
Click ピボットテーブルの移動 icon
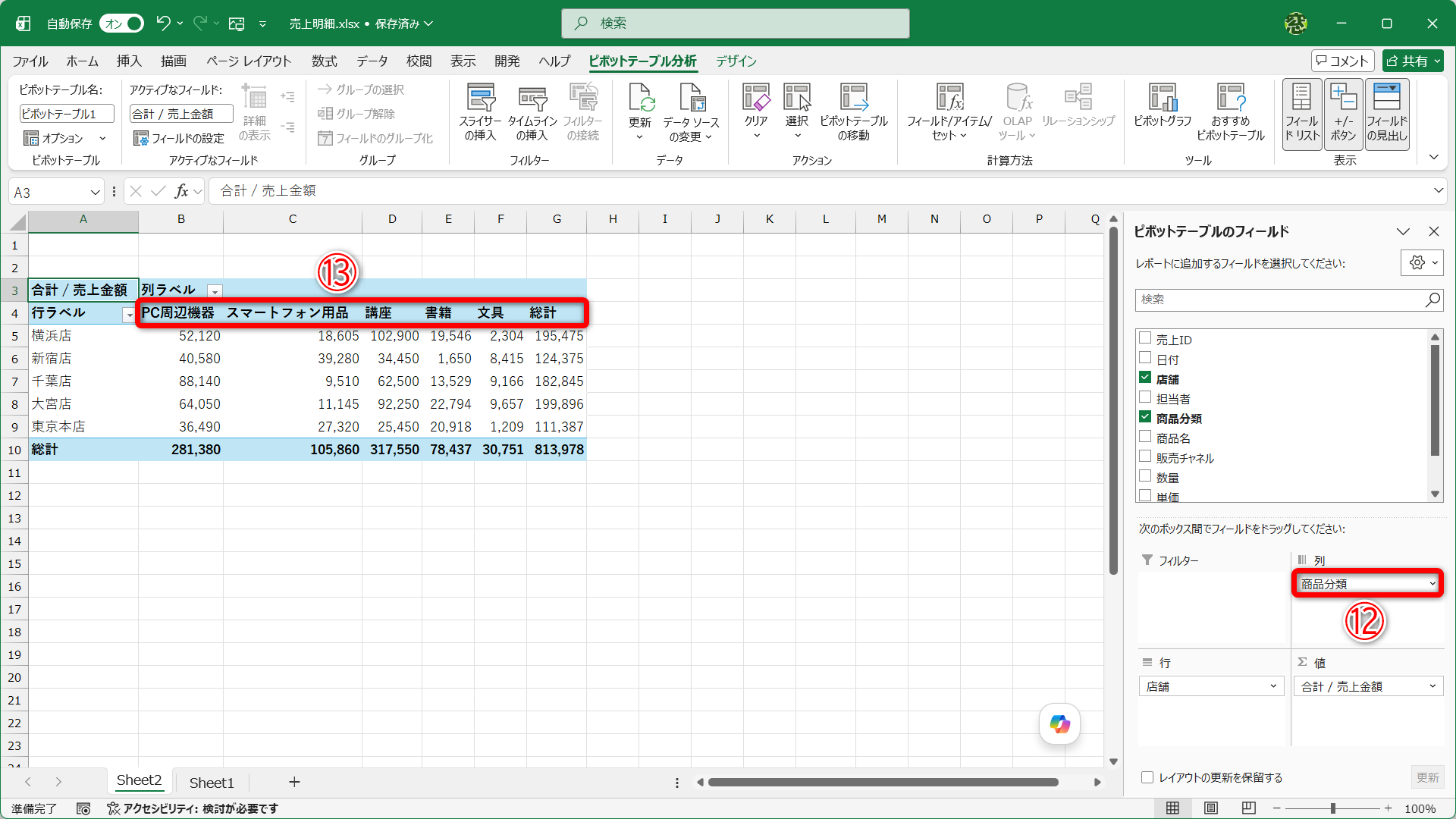pyautogui.click(x=854, y=112)
